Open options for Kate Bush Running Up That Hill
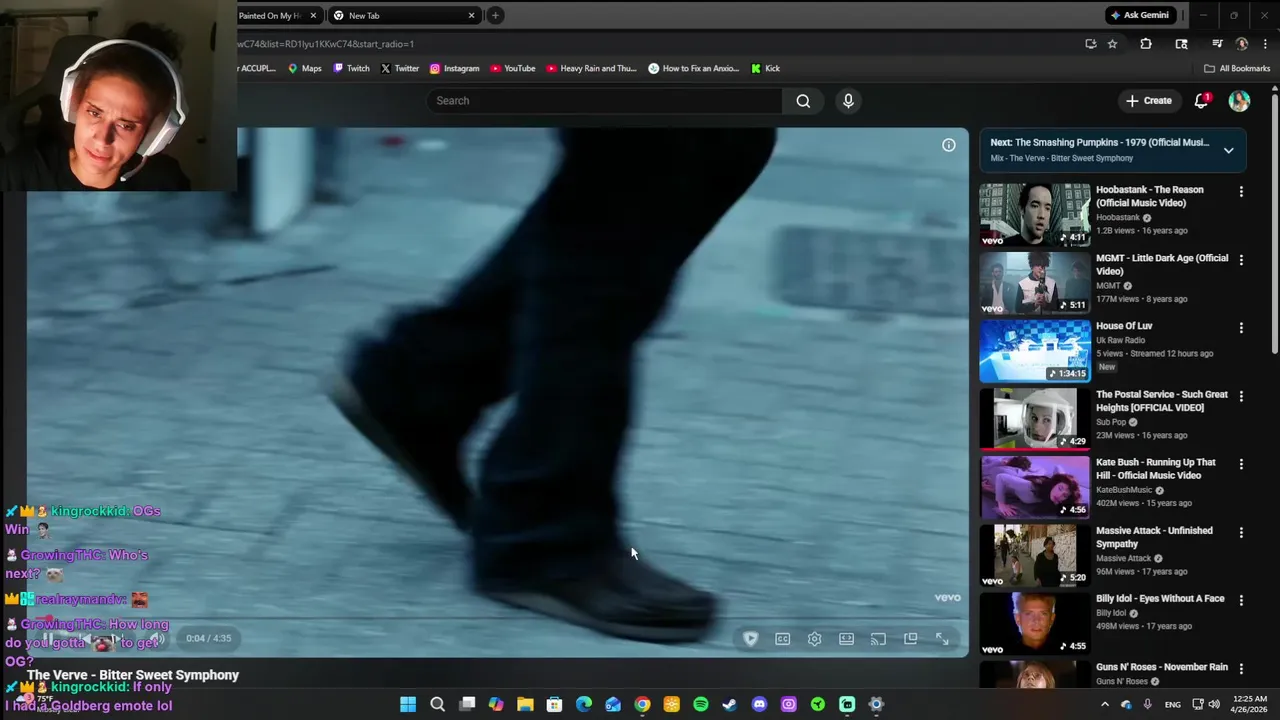The height and width of the screenshot is (720, 1280). coord(1241,464)
